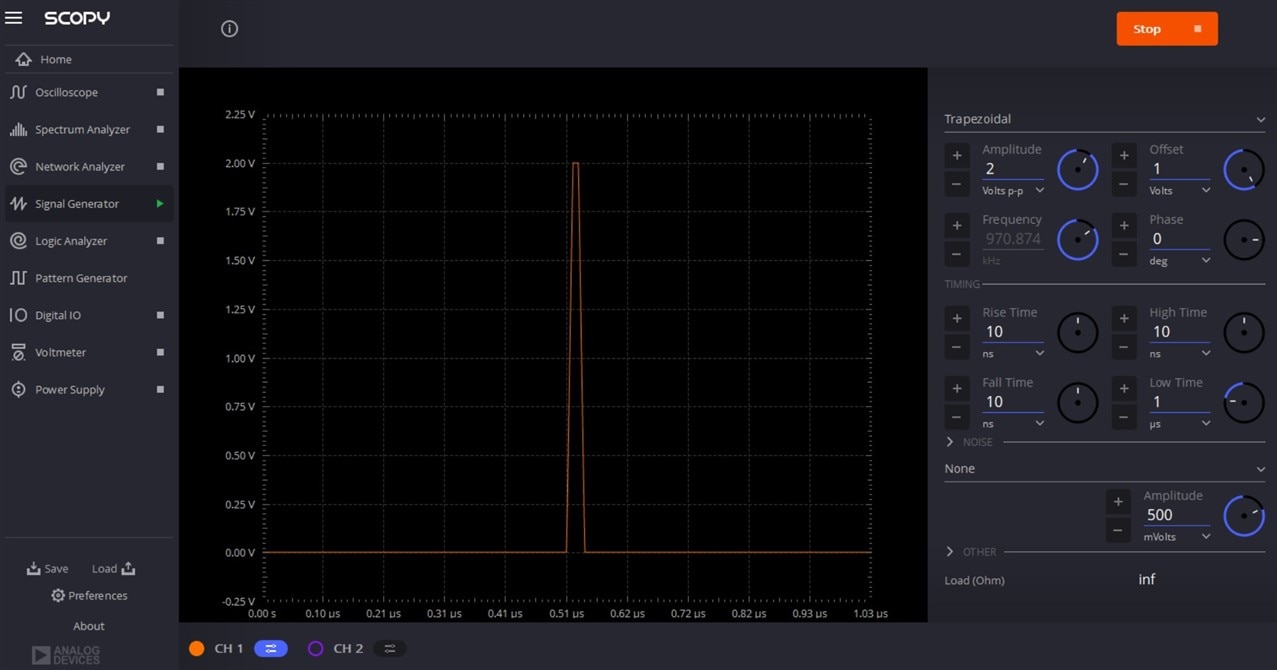Viewport: 1277px width, 670px height.
Task: Open High Time ns unit dropdown
Action: [1180, 353]
